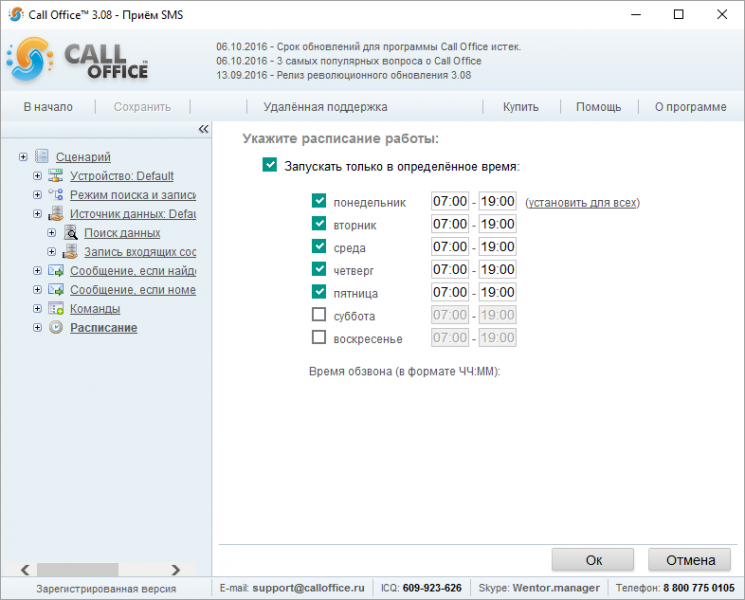This screenshot has width=745, height=600.
Task: Uncheck the пятница checkbox
Action: [319, 292]
